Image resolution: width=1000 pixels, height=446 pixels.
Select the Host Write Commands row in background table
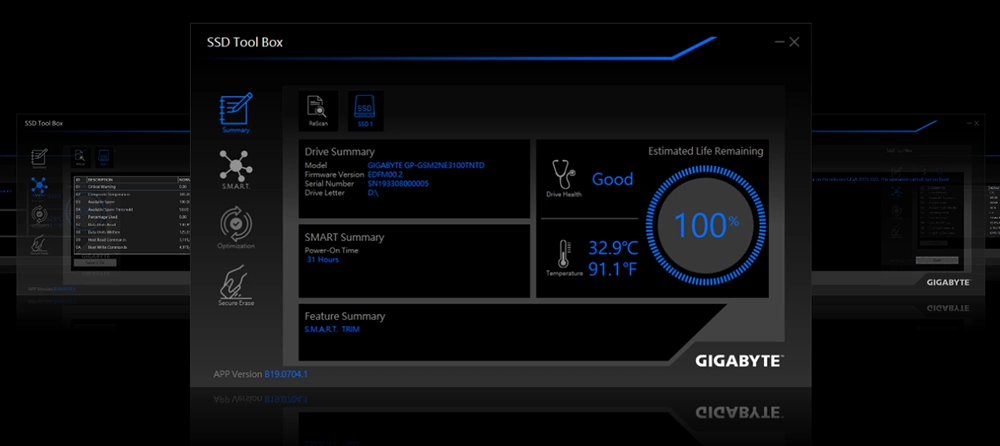[x=131, y=248]
